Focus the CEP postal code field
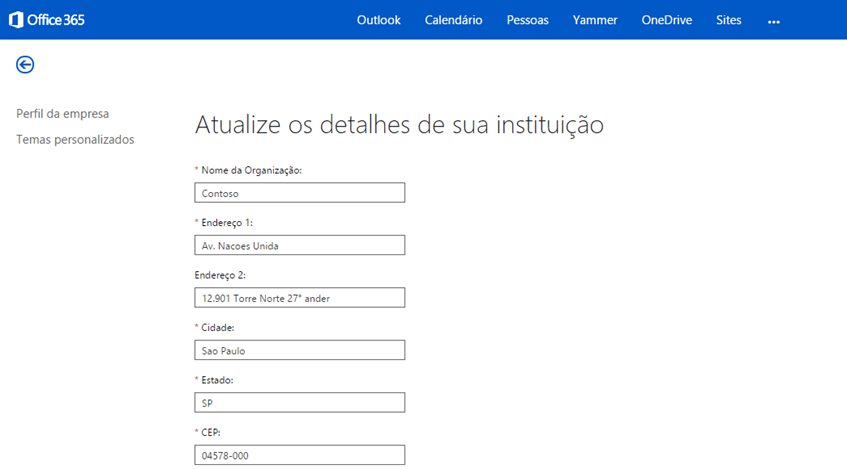 click(x=300, y=455)
